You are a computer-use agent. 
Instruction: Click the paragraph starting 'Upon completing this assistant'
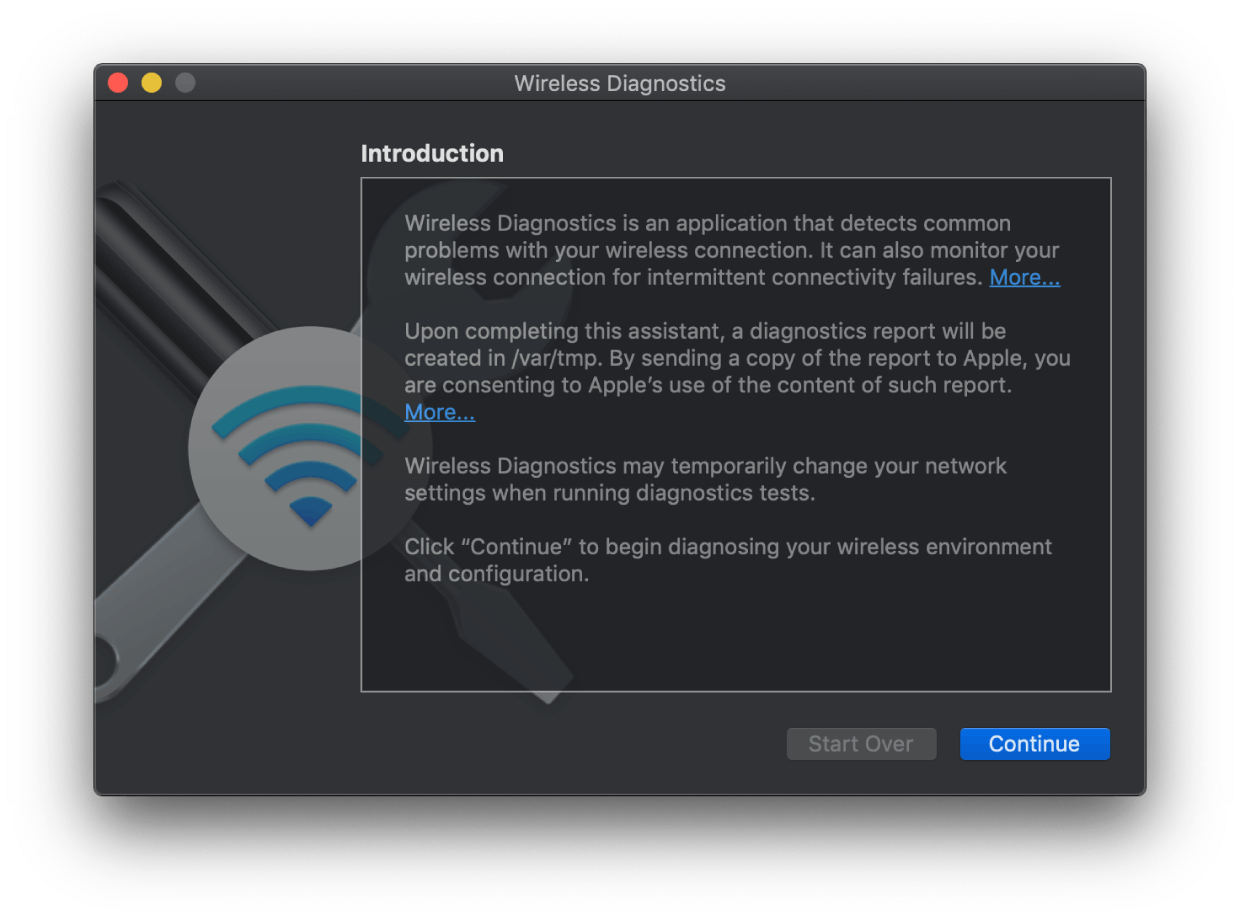(x=737, y=371)
